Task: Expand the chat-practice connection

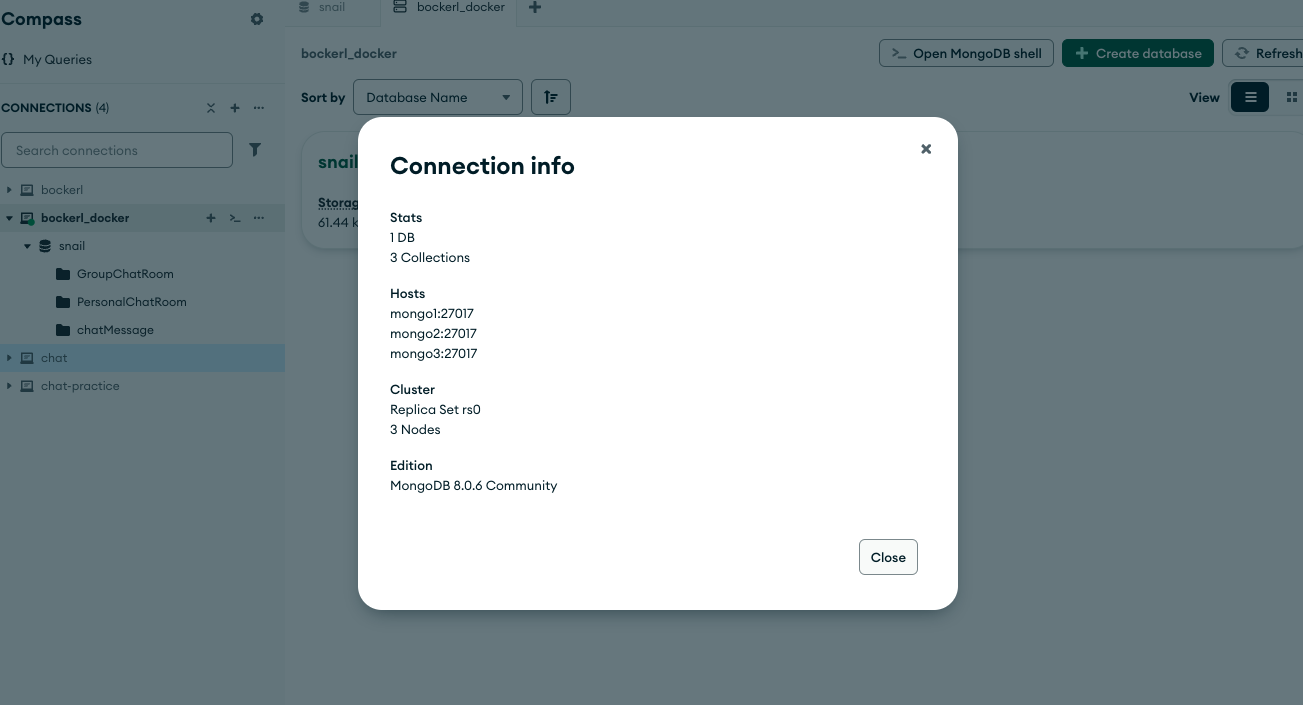Action: [9, 386]
